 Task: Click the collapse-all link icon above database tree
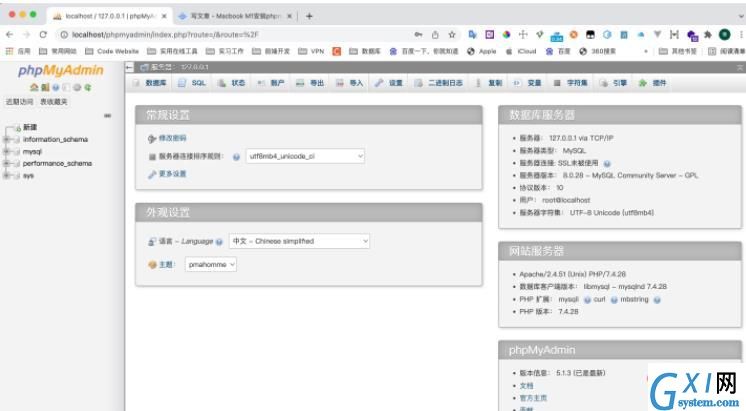[x=108, y=116]
